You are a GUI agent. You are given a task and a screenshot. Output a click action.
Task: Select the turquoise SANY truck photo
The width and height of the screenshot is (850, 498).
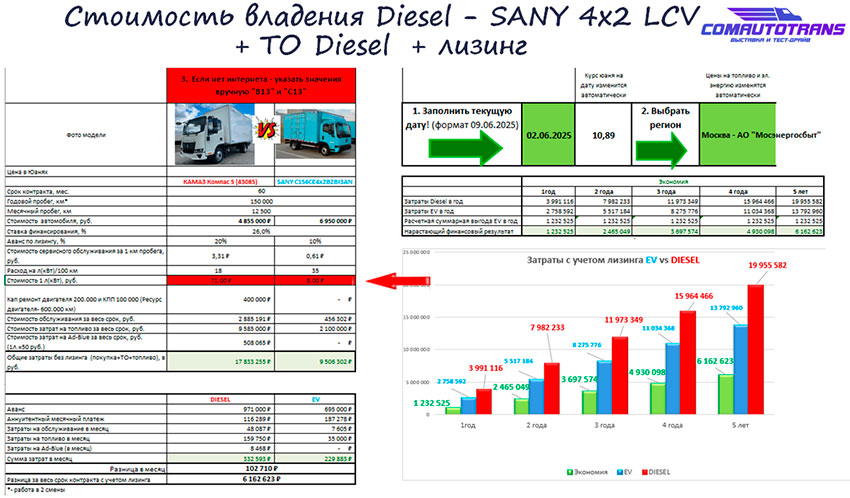315,134
